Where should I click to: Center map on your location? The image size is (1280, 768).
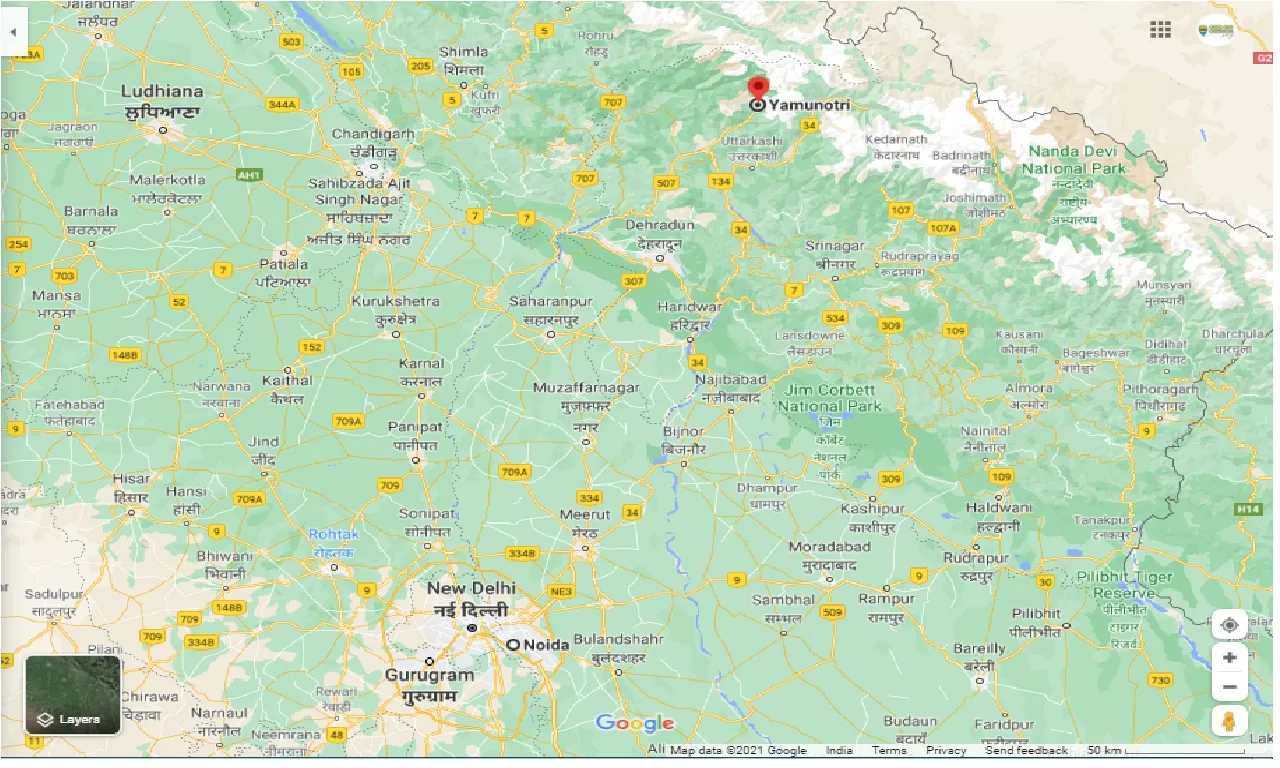pos(1229,626)
